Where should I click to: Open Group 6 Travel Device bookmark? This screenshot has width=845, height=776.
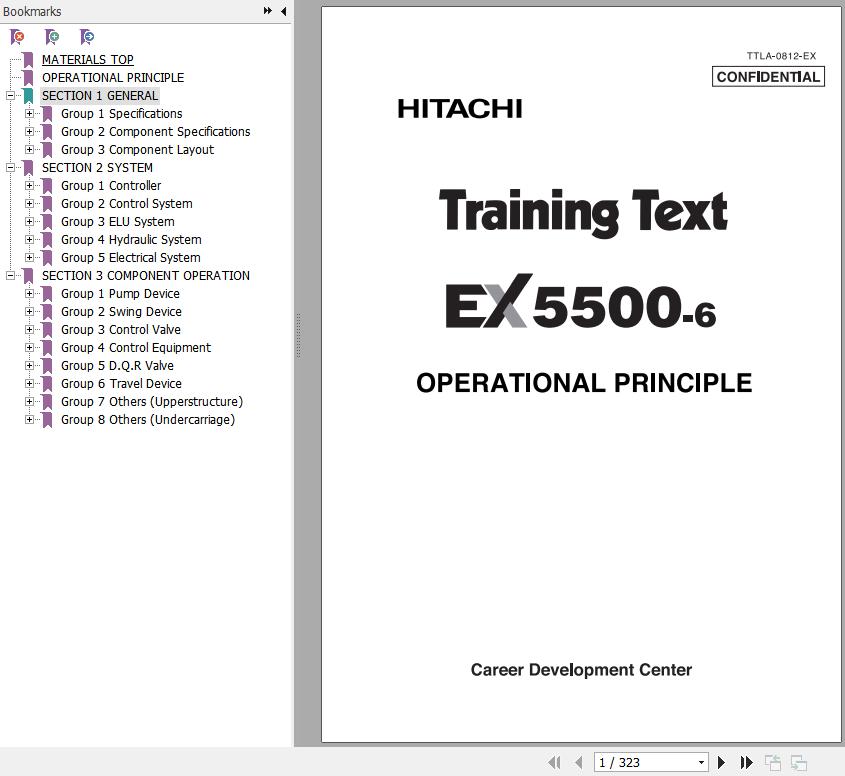tap(121, 384)
